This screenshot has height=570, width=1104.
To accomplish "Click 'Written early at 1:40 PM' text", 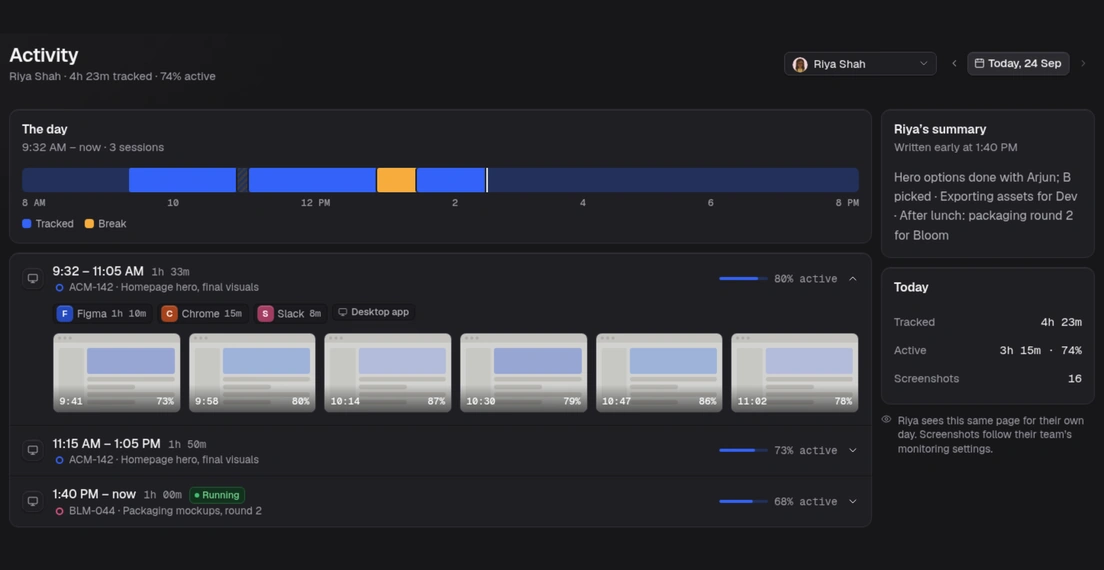I will tap(955, 148).
